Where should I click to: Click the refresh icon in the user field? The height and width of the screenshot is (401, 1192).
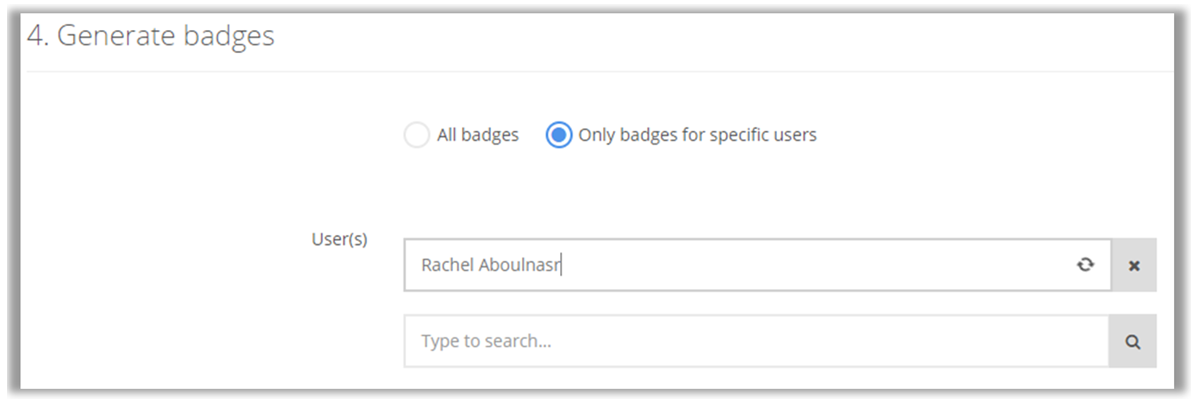coord(1085,265)
